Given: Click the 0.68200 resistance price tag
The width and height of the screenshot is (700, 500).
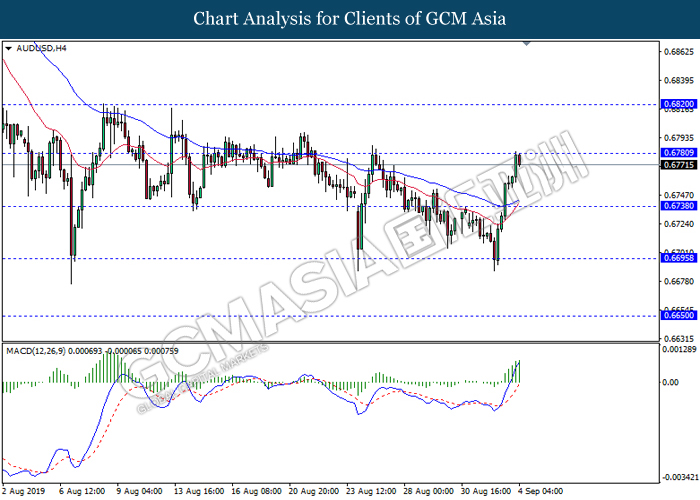Looking at the screenshot, I should [678, 104].
